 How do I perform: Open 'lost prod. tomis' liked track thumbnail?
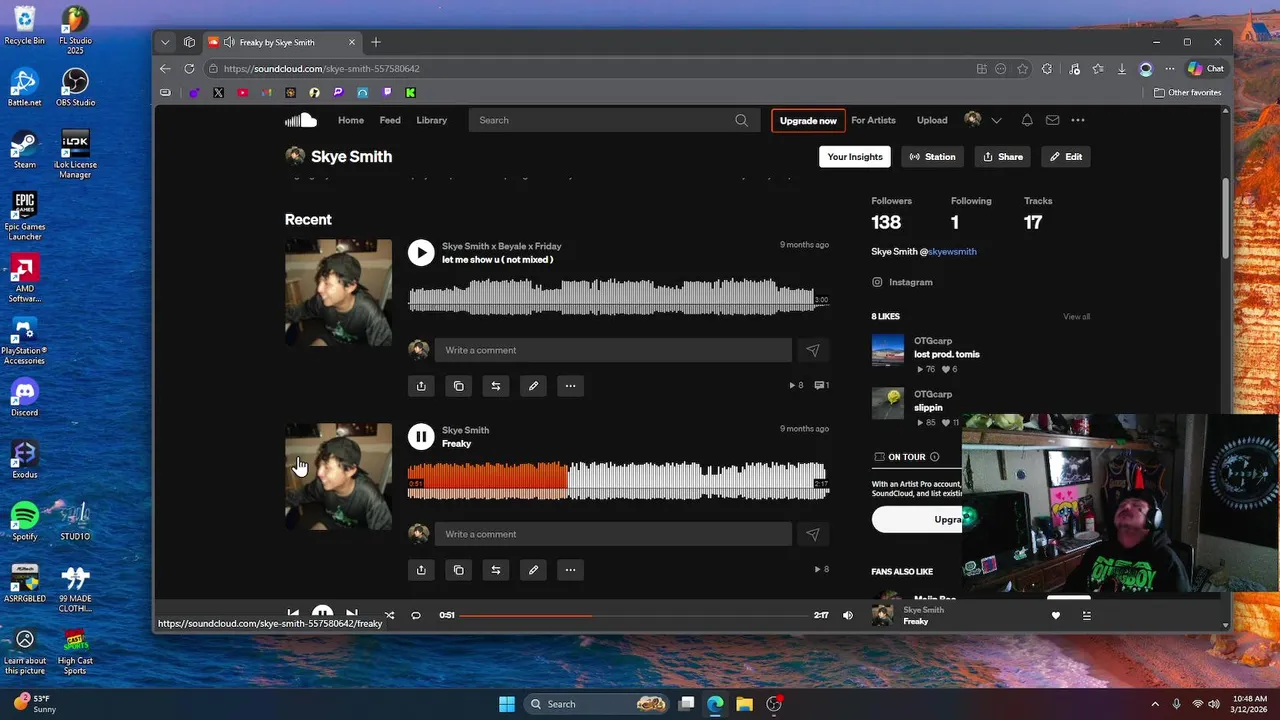pyautogui.click(x=888, y=350)
